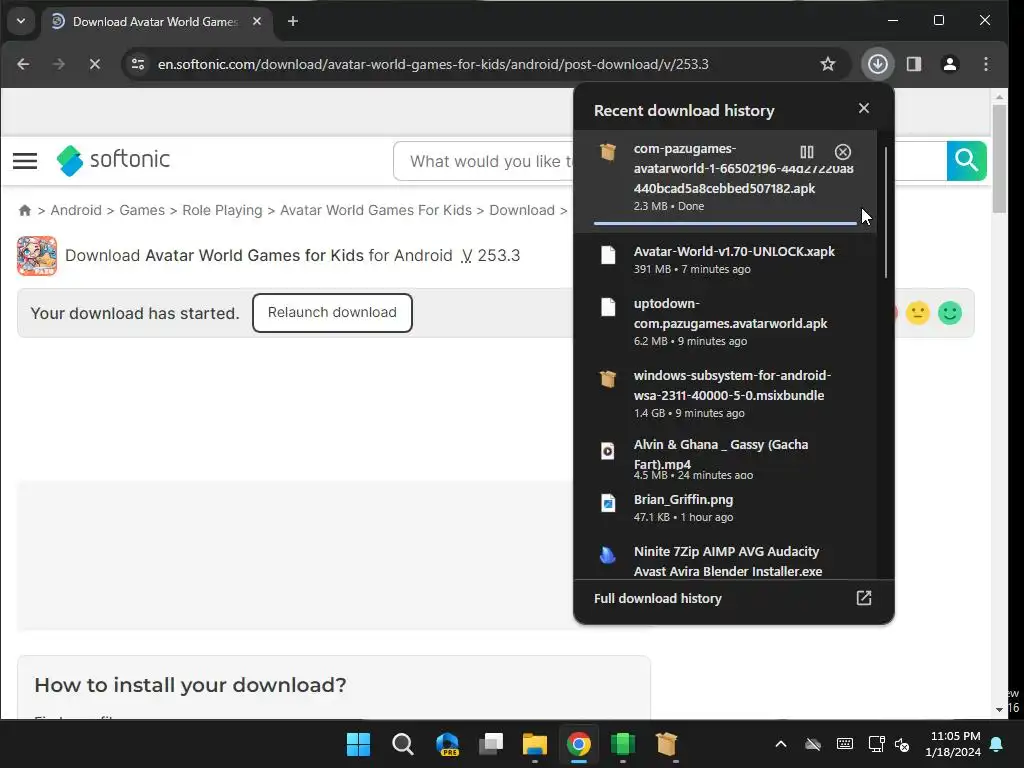Click the com-pazugames apk file name
Screen dimensions: 1024x768
(743, 168)
